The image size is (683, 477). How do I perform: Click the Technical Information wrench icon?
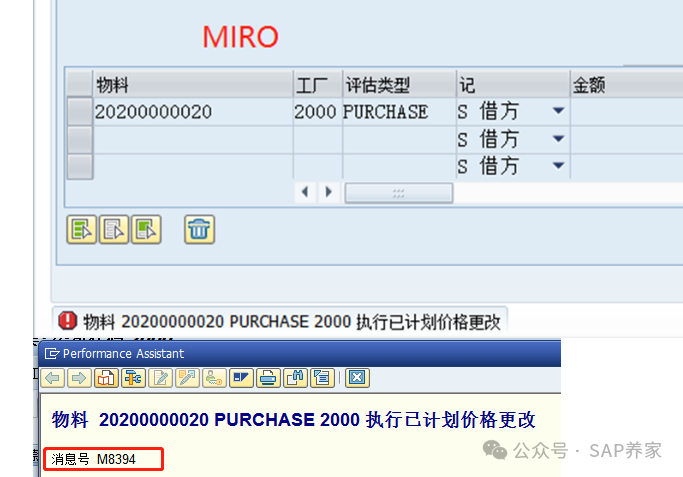pyautogui.click(x=133, y=378)
